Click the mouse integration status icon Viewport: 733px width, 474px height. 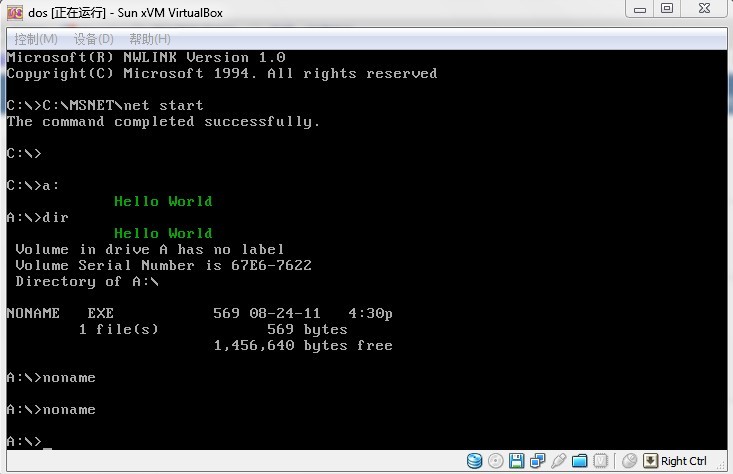(629, 461)
